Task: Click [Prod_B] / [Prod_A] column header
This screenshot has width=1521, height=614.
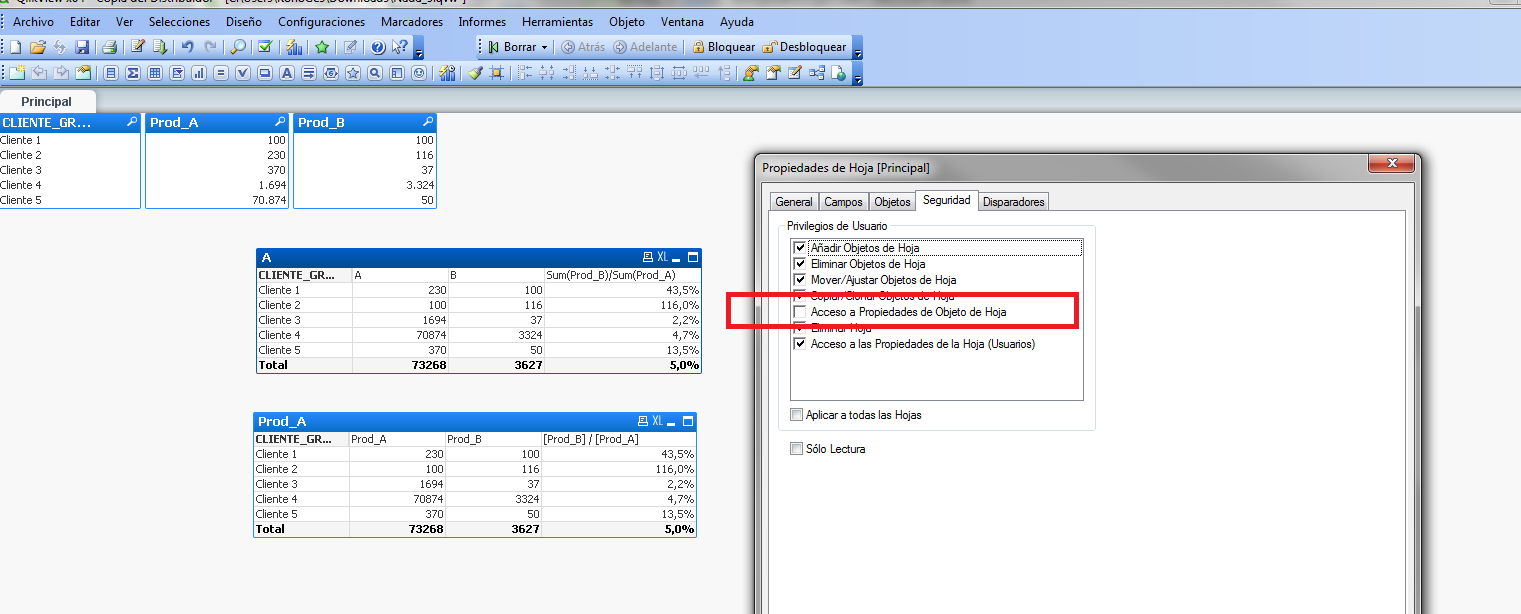Action: point(618,439)
